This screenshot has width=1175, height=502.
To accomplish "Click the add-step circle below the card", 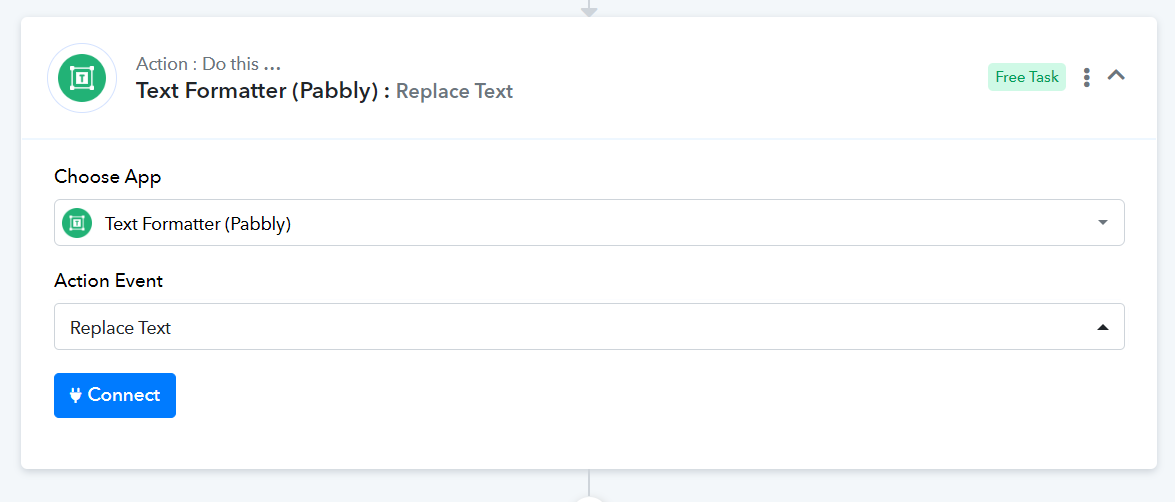I will (589, 498).
